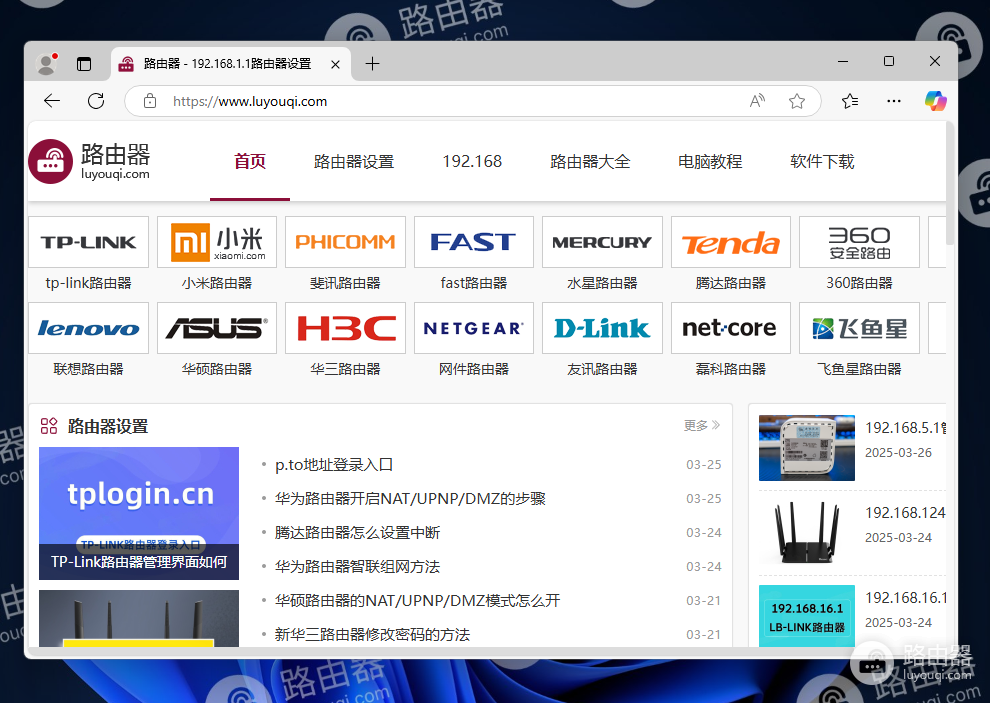Screen dimensions: 990x703
Task: Click the 小米 xiaomi brand logo
Action: pyautogui.click(x=217, y=242)
